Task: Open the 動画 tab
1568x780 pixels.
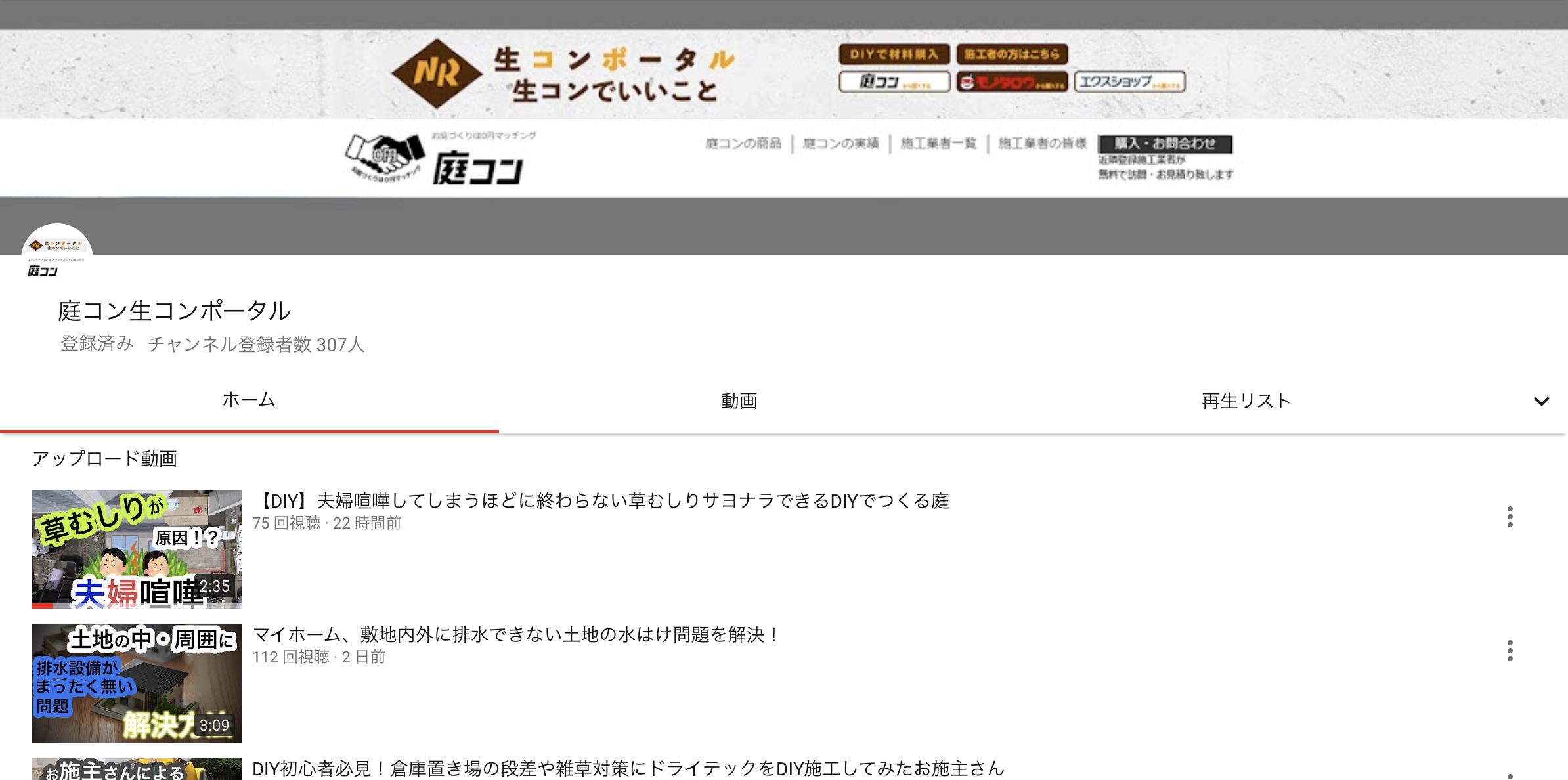Action: [739, 401]
